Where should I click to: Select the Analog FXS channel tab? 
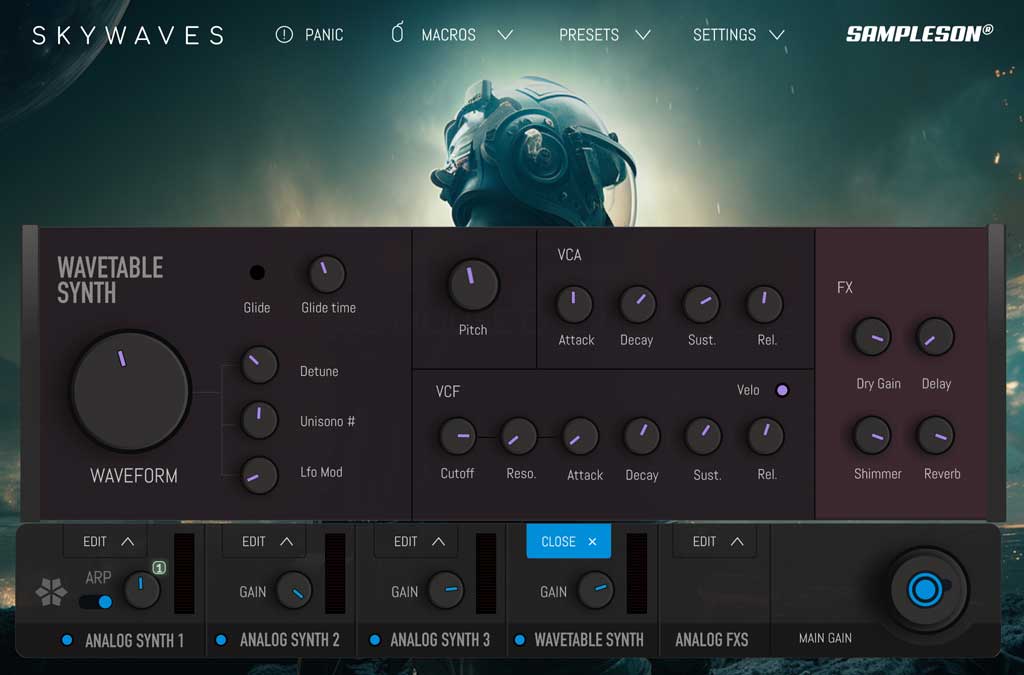point(714,639)
